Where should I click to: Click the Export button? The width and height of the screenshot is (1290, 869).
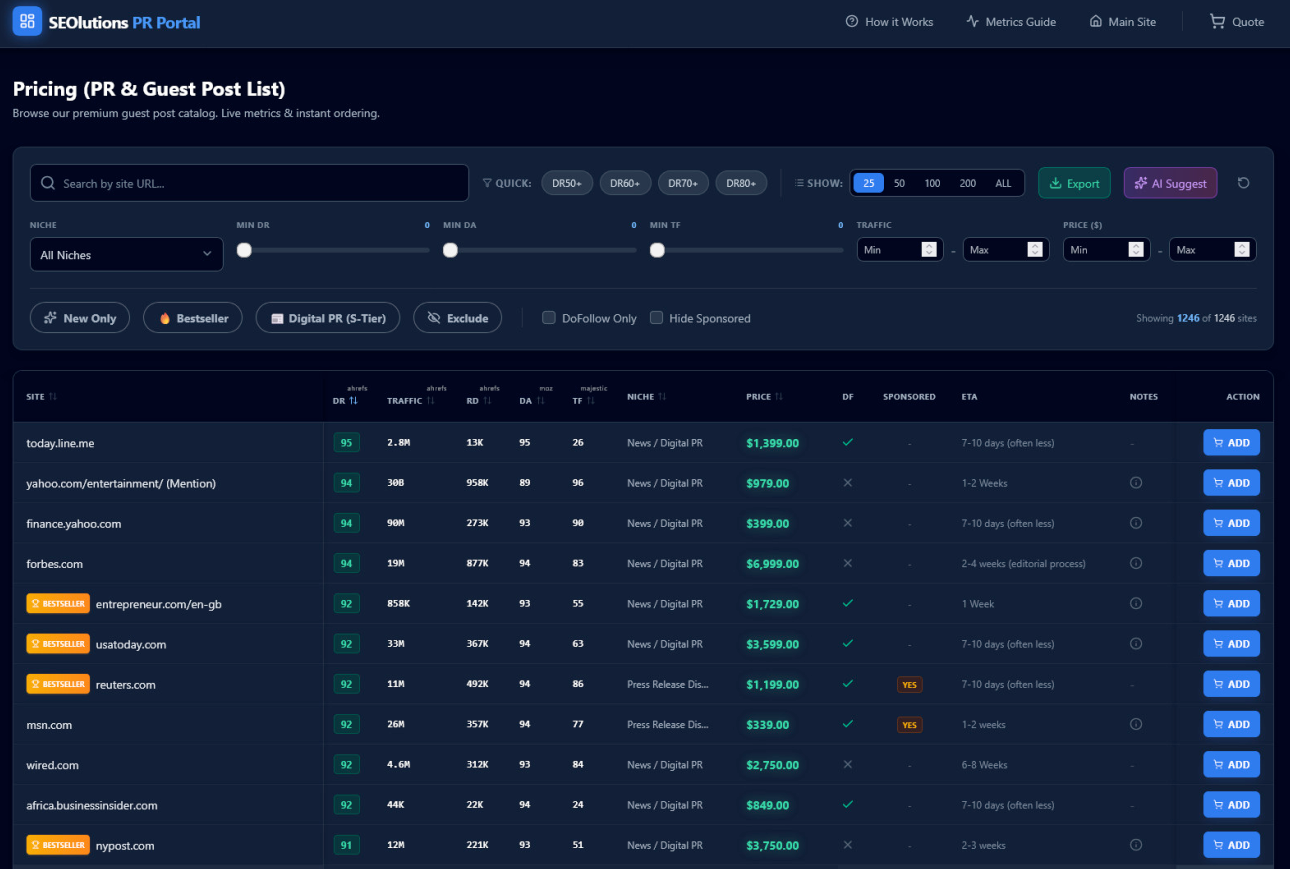(1074, 183)
